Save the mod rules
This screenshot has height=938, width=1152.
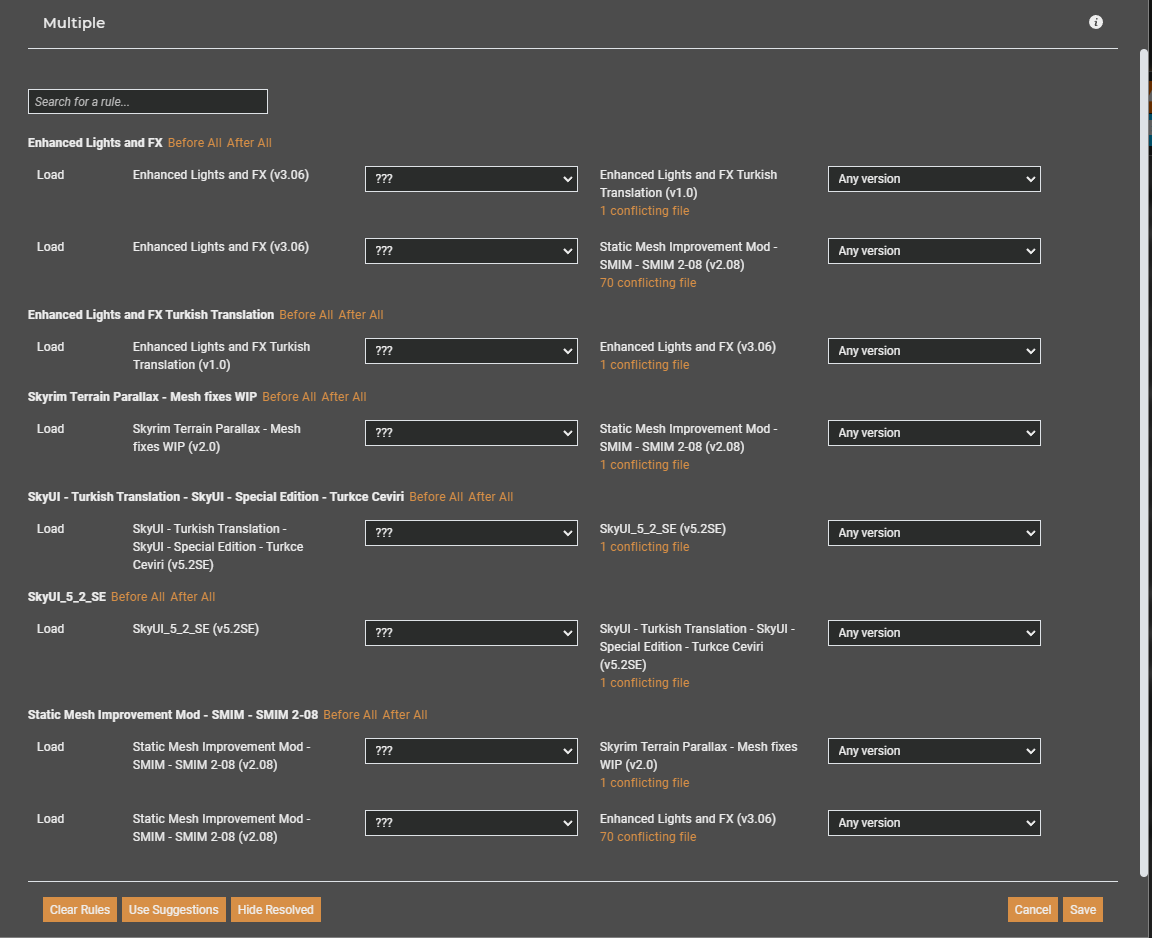1083,910
